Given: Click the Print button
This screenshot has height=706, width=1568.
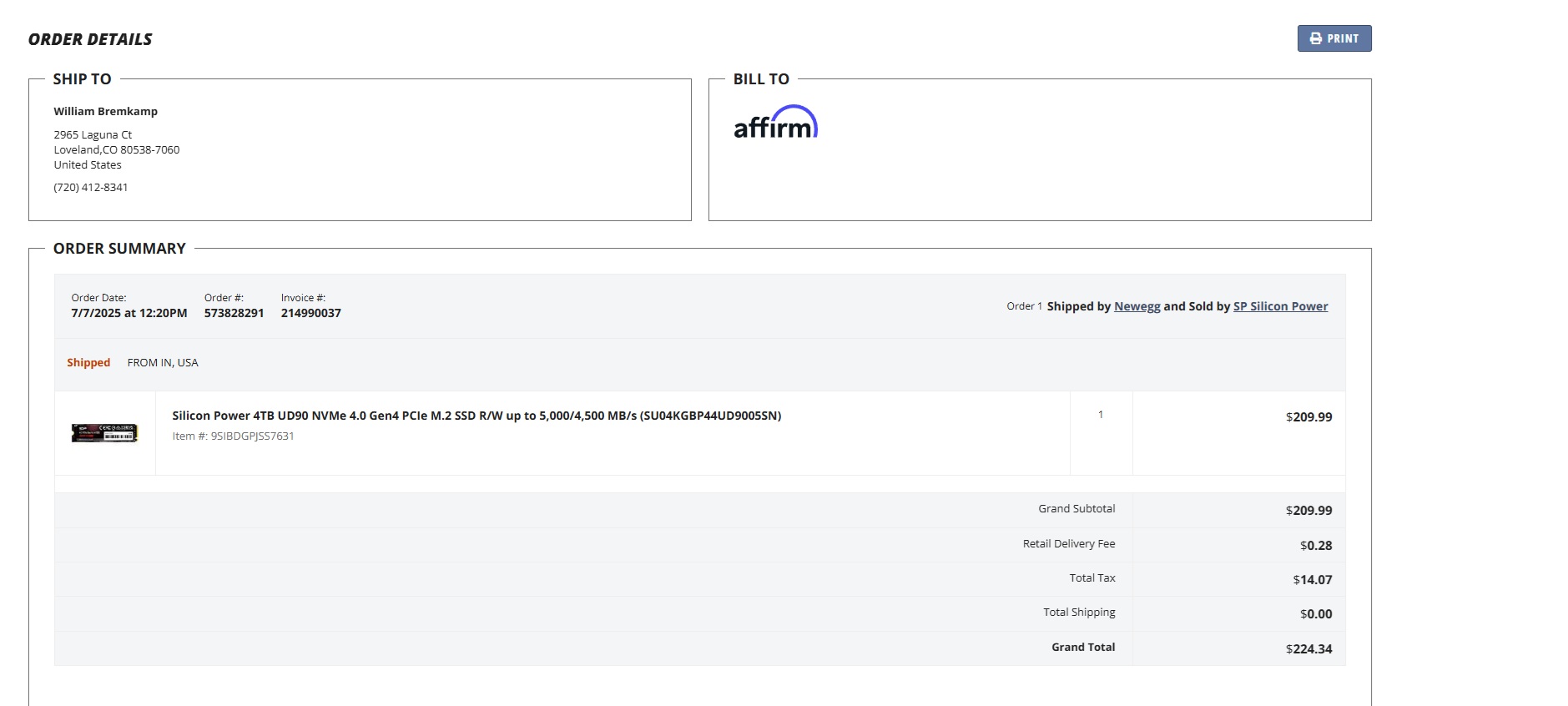Looking at the screenshot, I should click(1334, 38).
